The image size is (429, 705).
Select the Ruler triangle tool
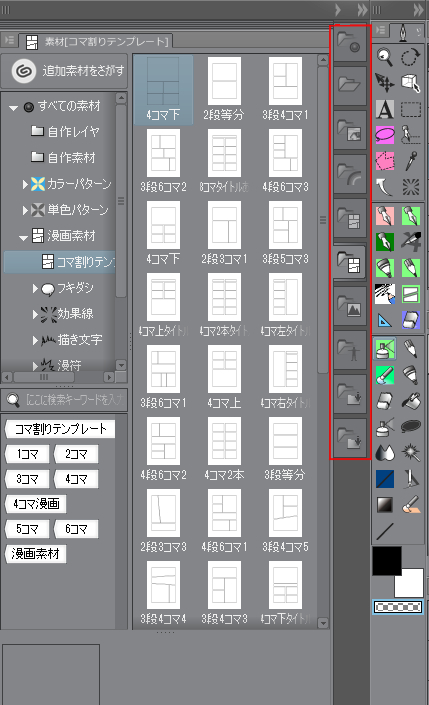[x=384, y=320]
